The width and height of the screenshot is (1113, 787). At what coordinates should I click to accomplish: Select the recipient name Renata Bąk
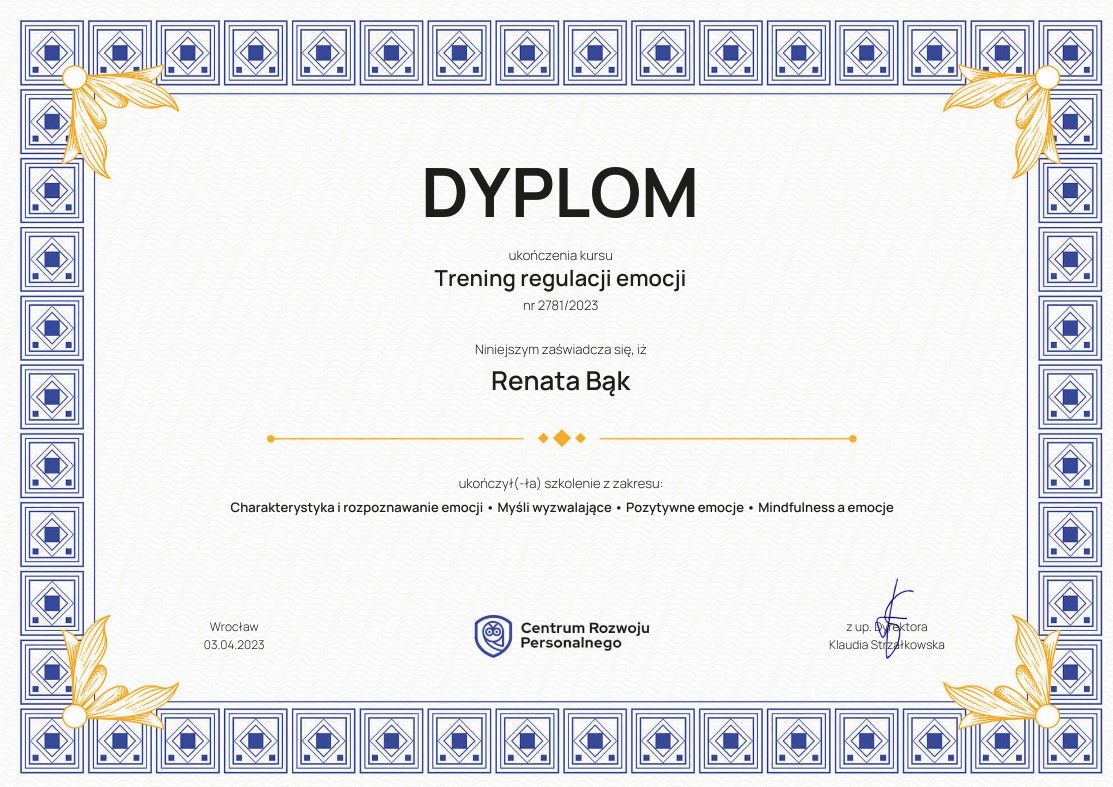[560, 381]
